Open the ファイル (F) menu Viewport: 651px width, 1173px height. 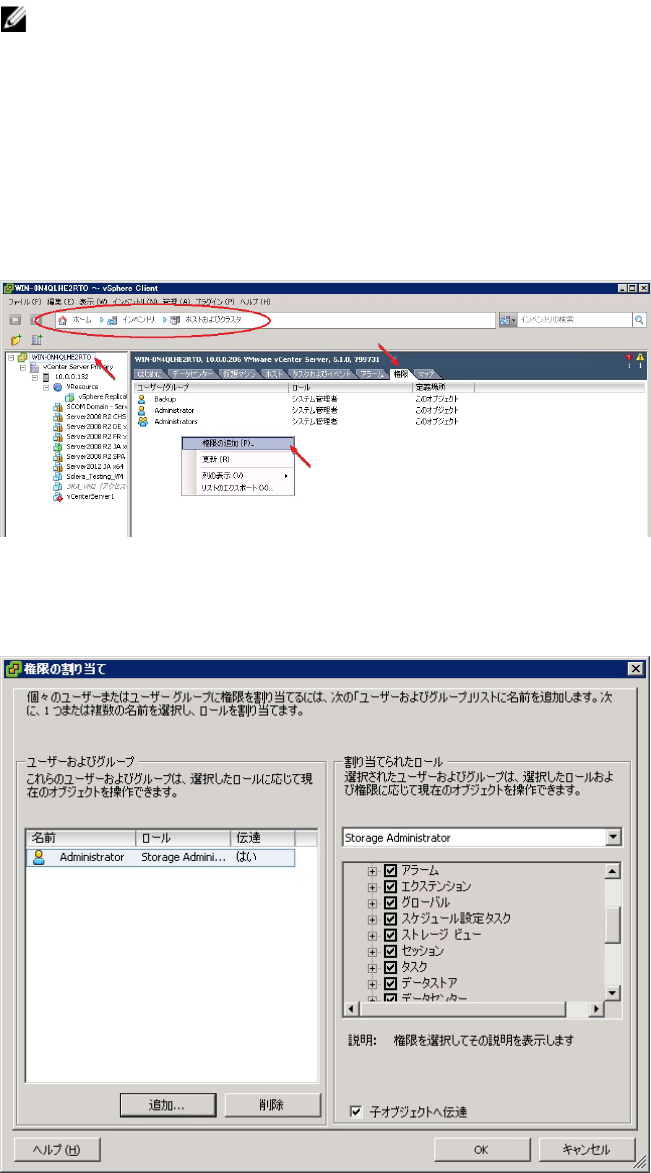point(25,301)
